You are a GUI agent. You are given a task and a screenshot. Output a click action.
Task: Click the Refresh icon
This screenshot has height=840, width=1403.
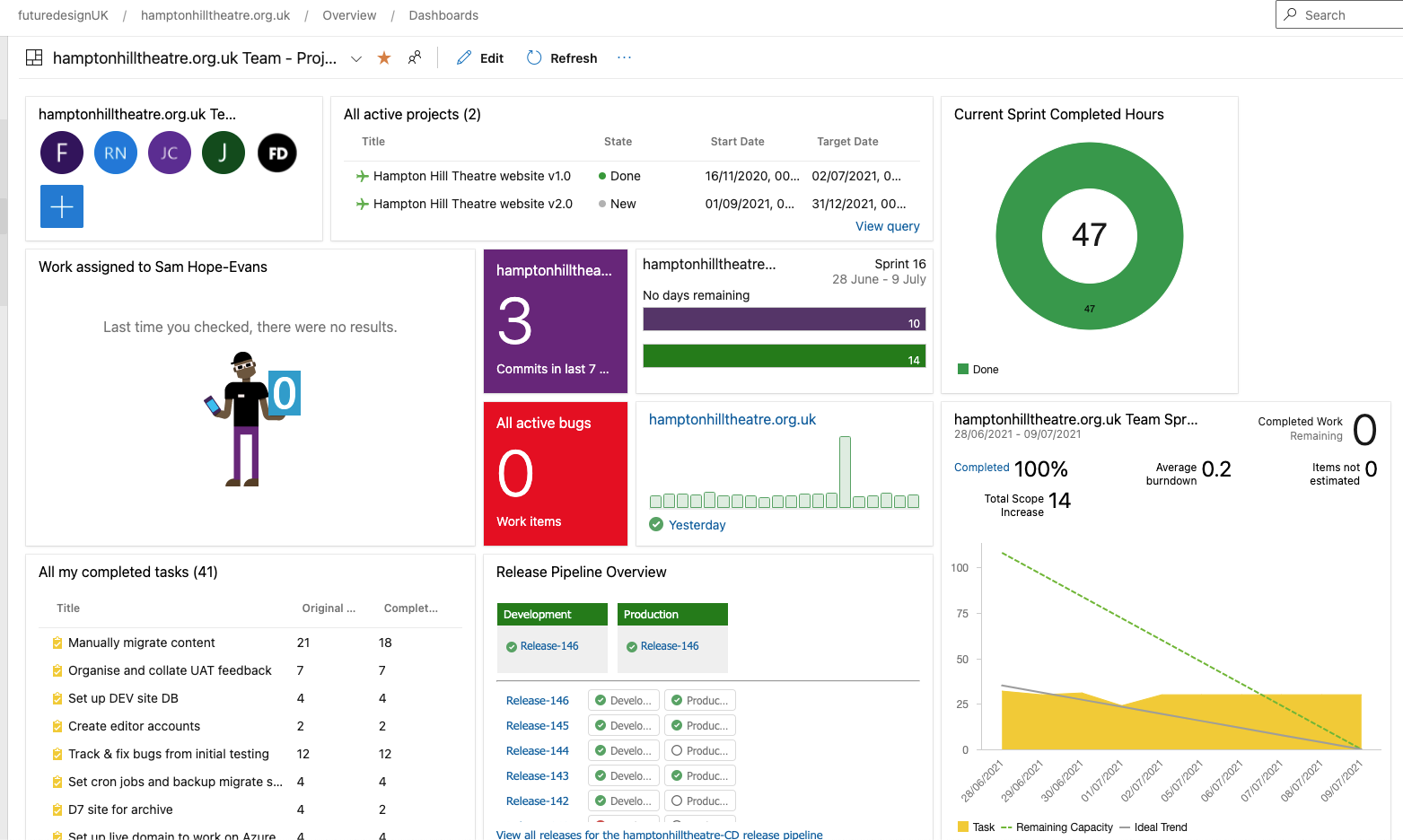(534, 57)
